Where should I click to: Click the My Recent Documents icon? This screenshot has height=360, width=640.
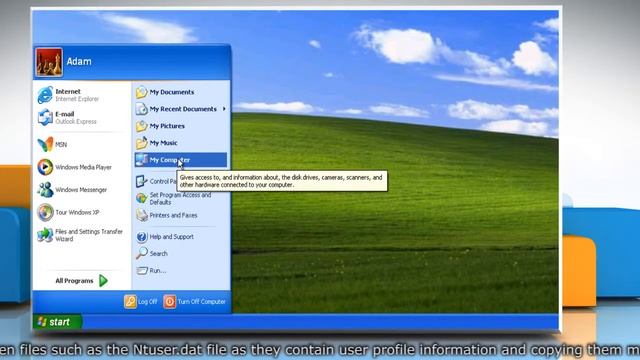coord(142,109)
